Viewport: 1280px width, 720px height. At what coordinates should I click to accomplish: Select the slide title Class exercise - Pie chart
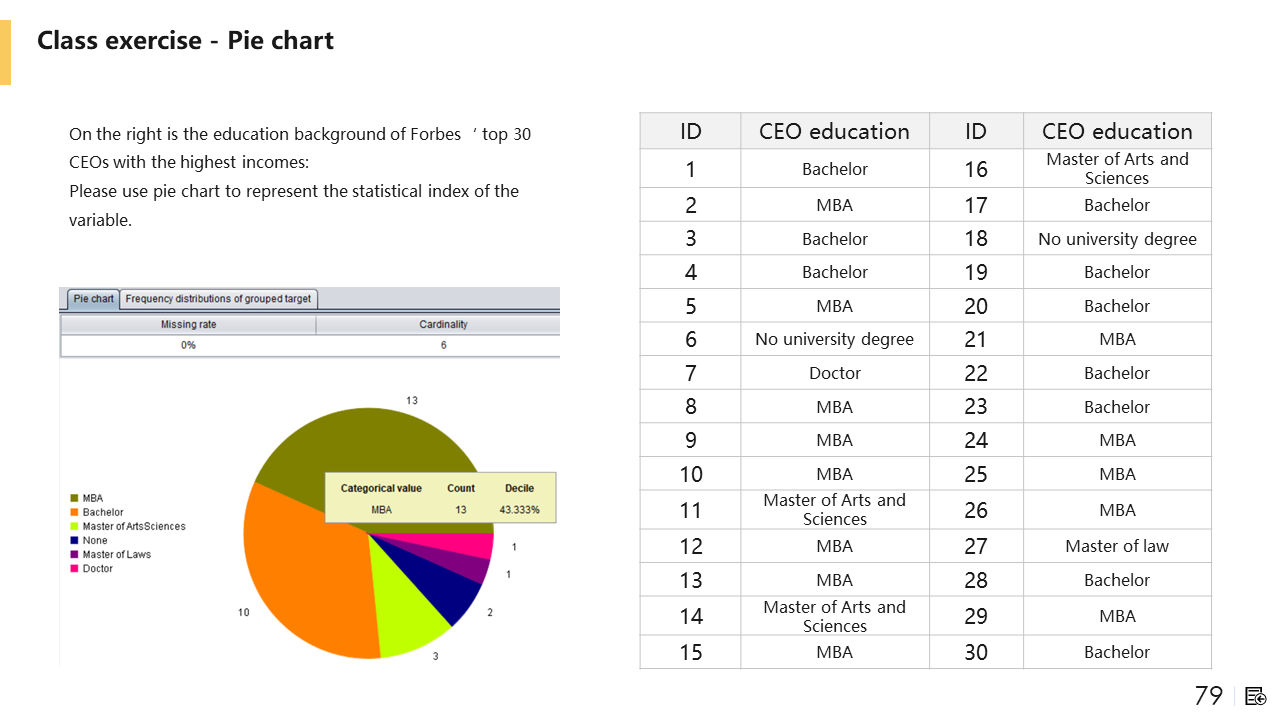click(185, 41)
